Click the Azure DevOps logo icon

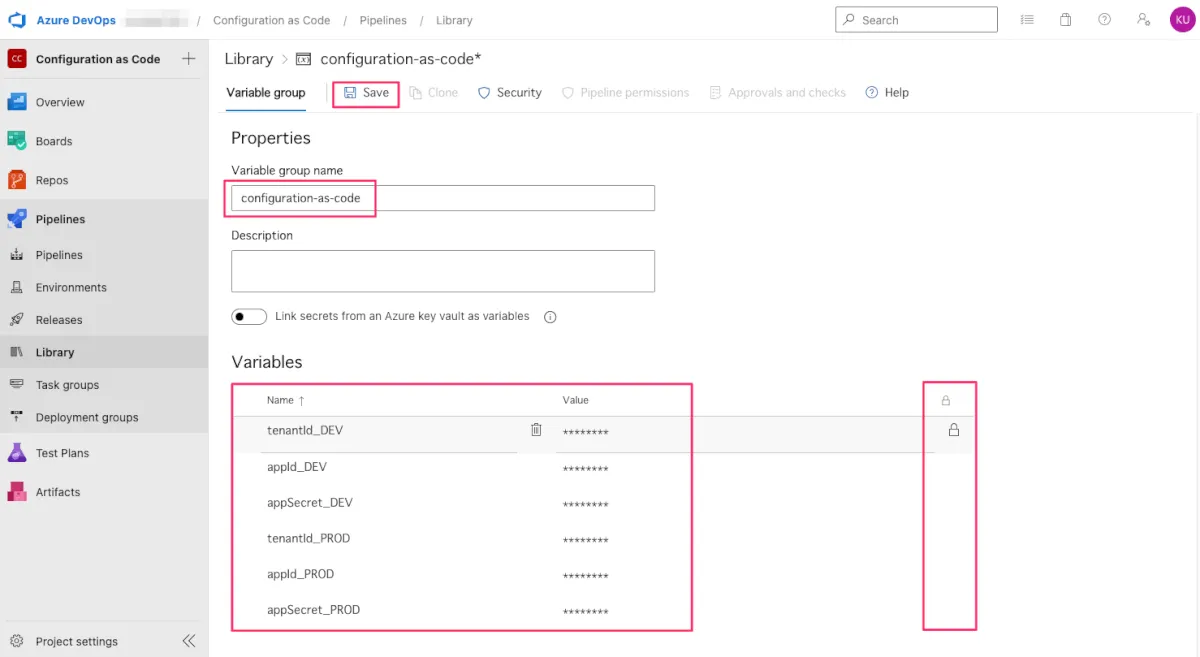(x=17, y=20)
